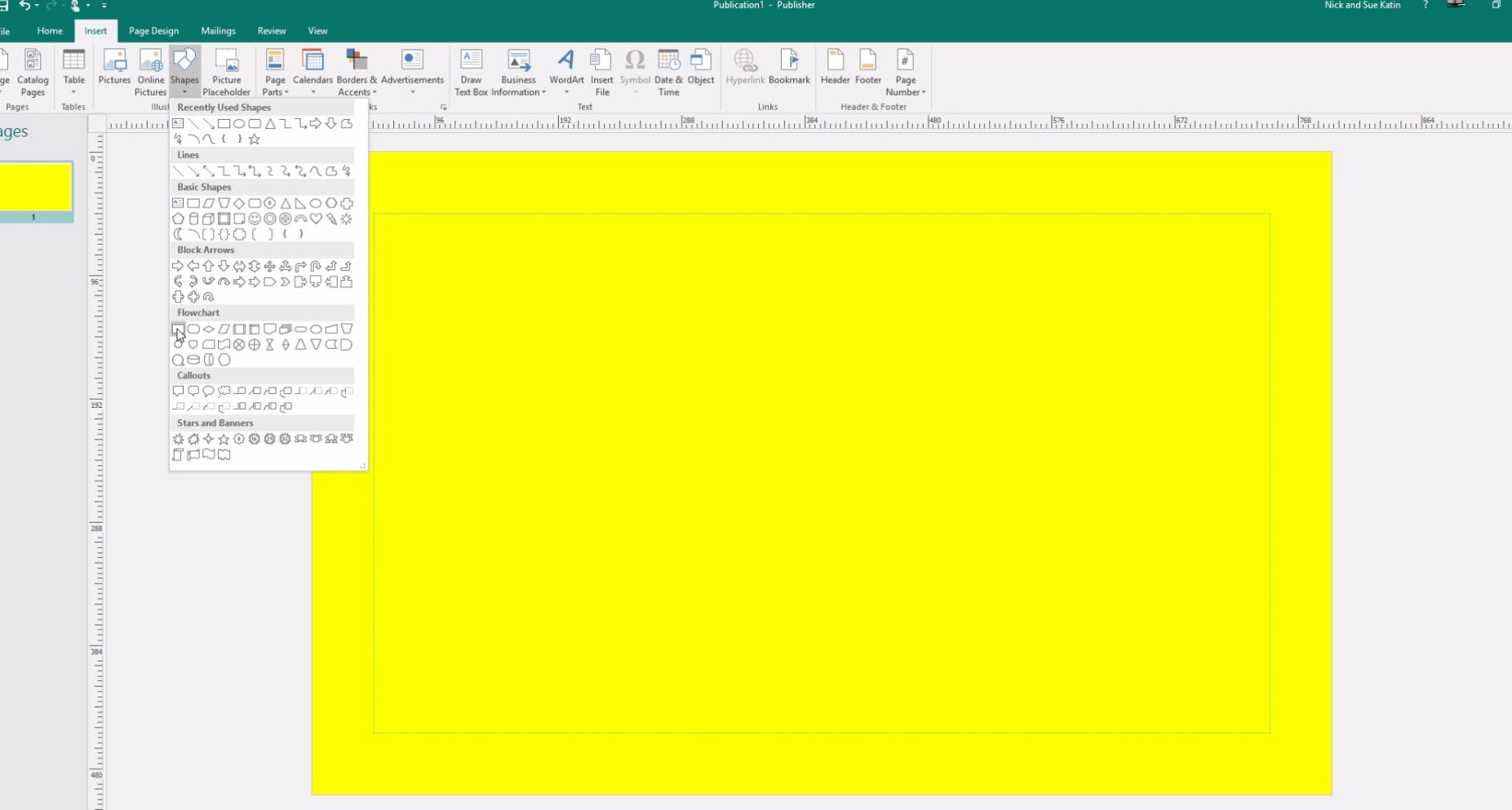
Task: Select page 1 thumbnail in Pages panel
Action: [37, 186]
